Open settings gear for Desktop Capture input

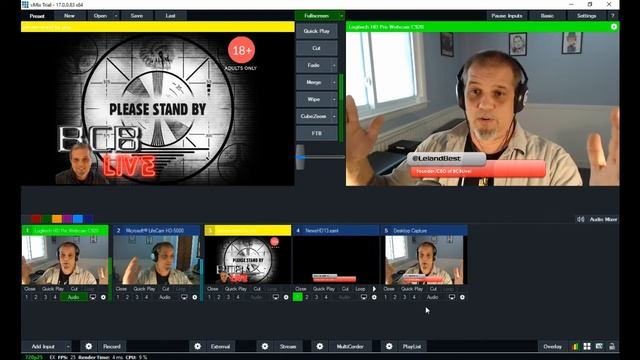(x=462, y=297)
